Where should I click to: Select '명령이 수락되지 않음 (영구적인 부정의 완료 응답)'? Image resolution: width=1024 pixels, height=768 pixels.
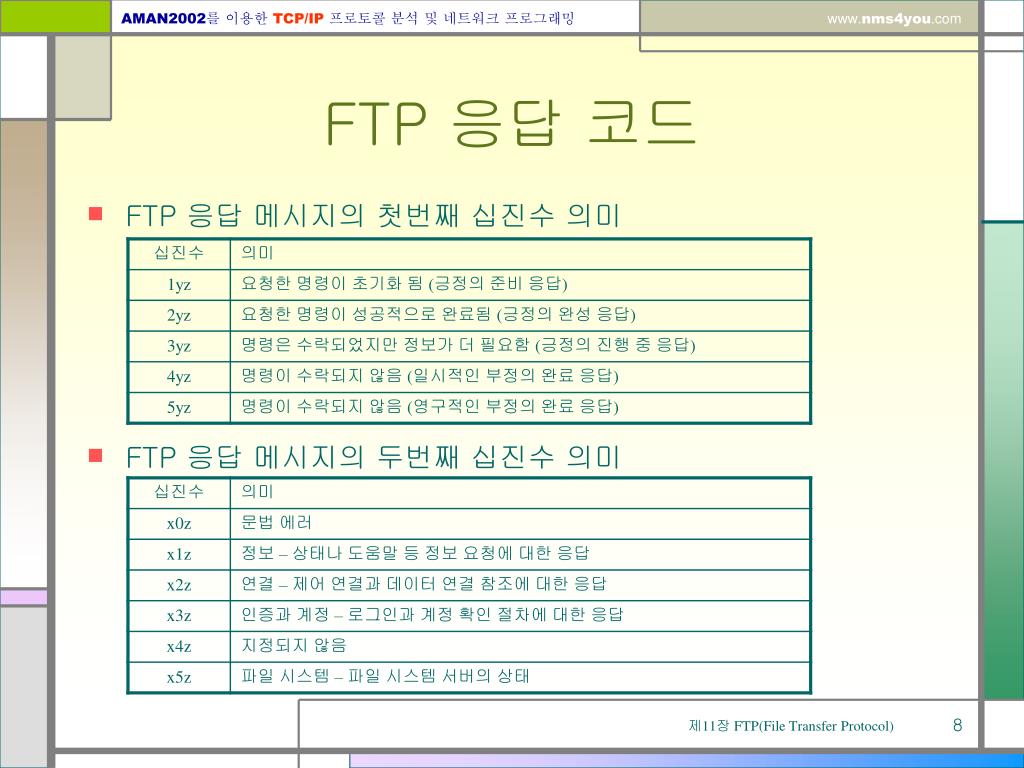coord(430,406)
